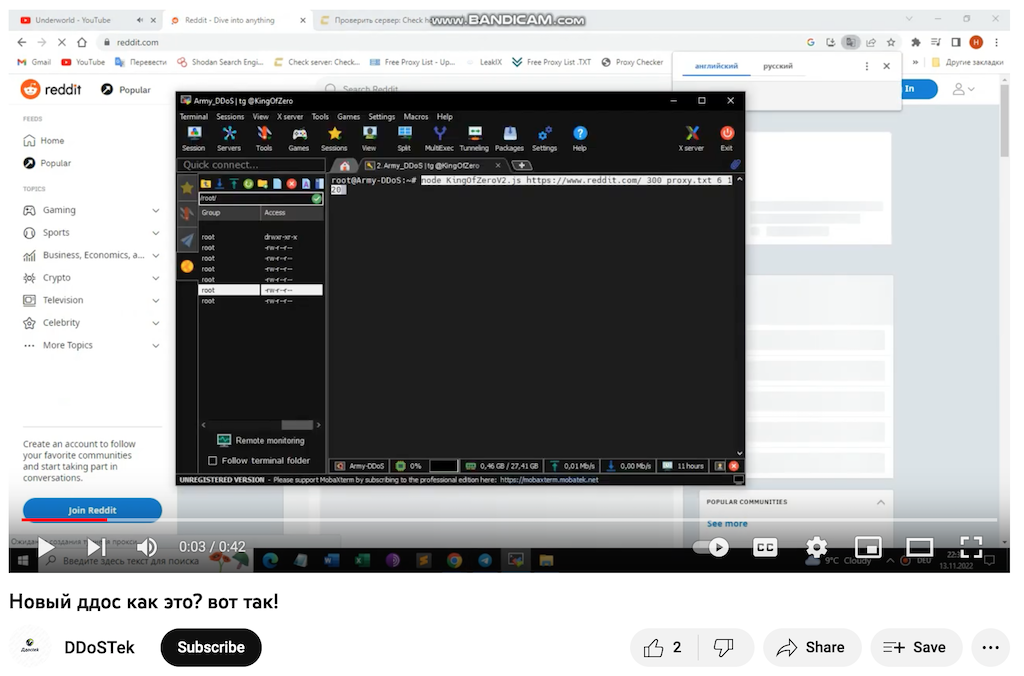Viewport: 1024px width, 676px height.
Task: Open MultiExec mode in MobaXterm toolbar
Action: pyautogui.click(x=439, y=138)
